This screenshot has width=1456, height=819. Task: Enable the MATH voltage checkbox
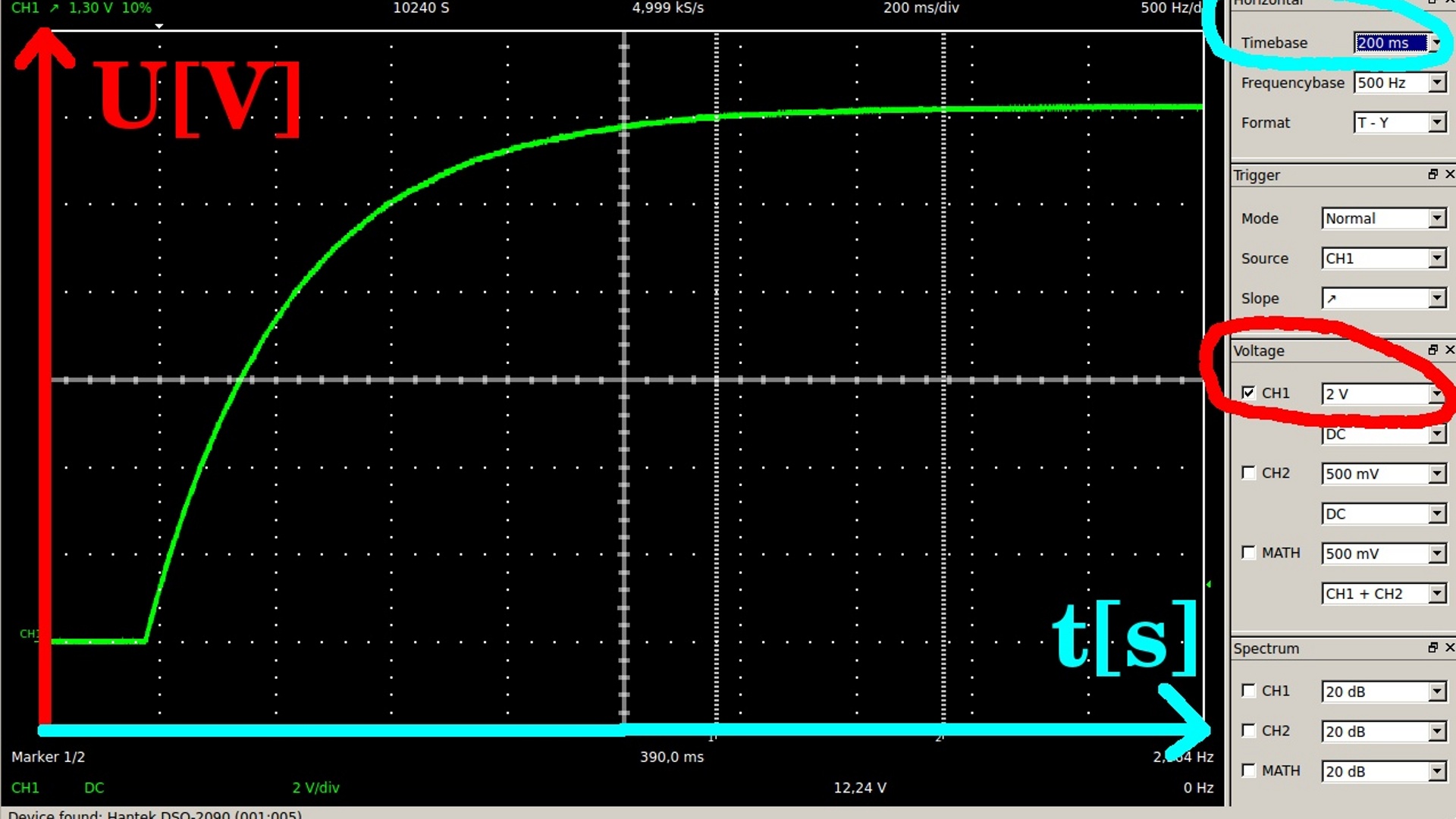point(1248,552)
